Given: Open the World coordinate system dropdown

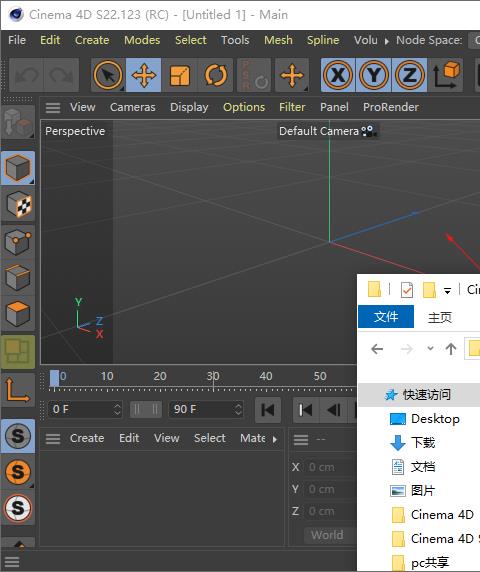Looking at the screenshot, I should [x=330, y=535].
